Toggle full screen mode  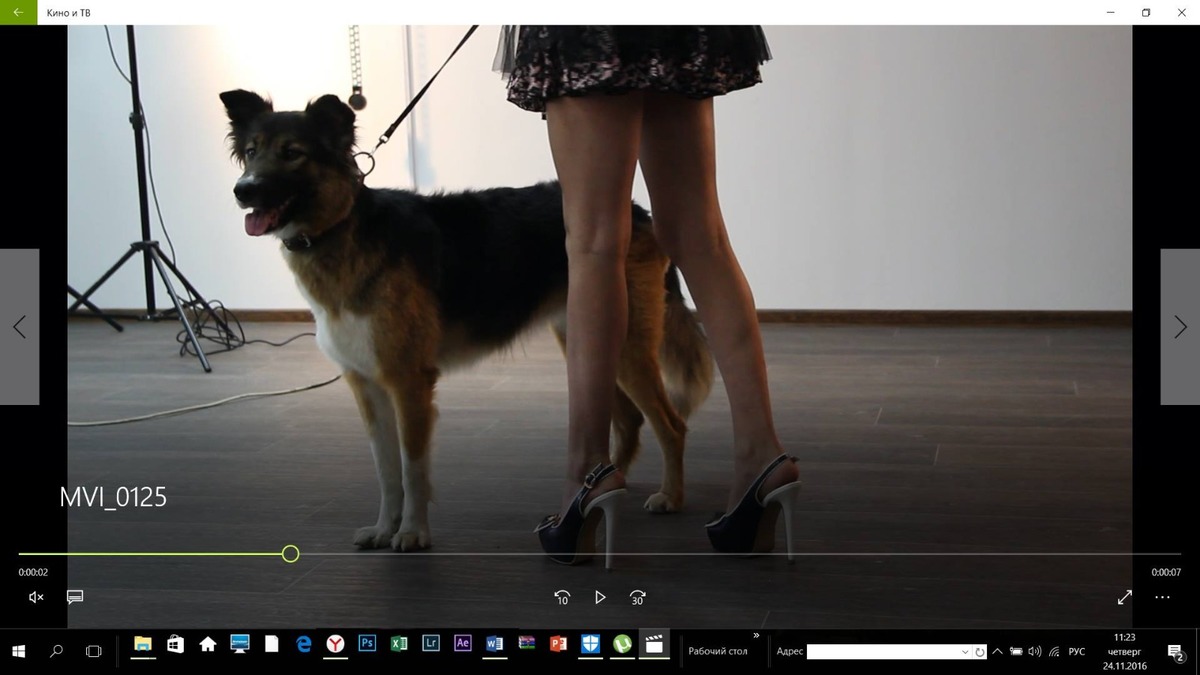coord(1124,597)
